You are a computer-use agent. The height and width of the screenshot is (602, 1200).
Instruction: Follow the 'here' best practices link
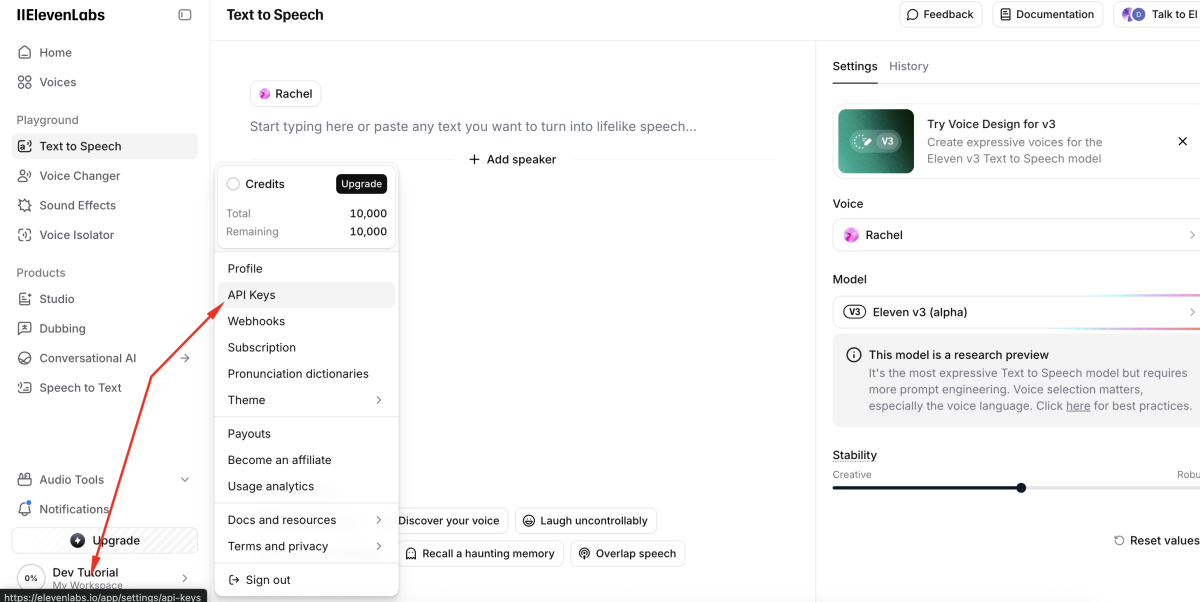pos(1078,406)
